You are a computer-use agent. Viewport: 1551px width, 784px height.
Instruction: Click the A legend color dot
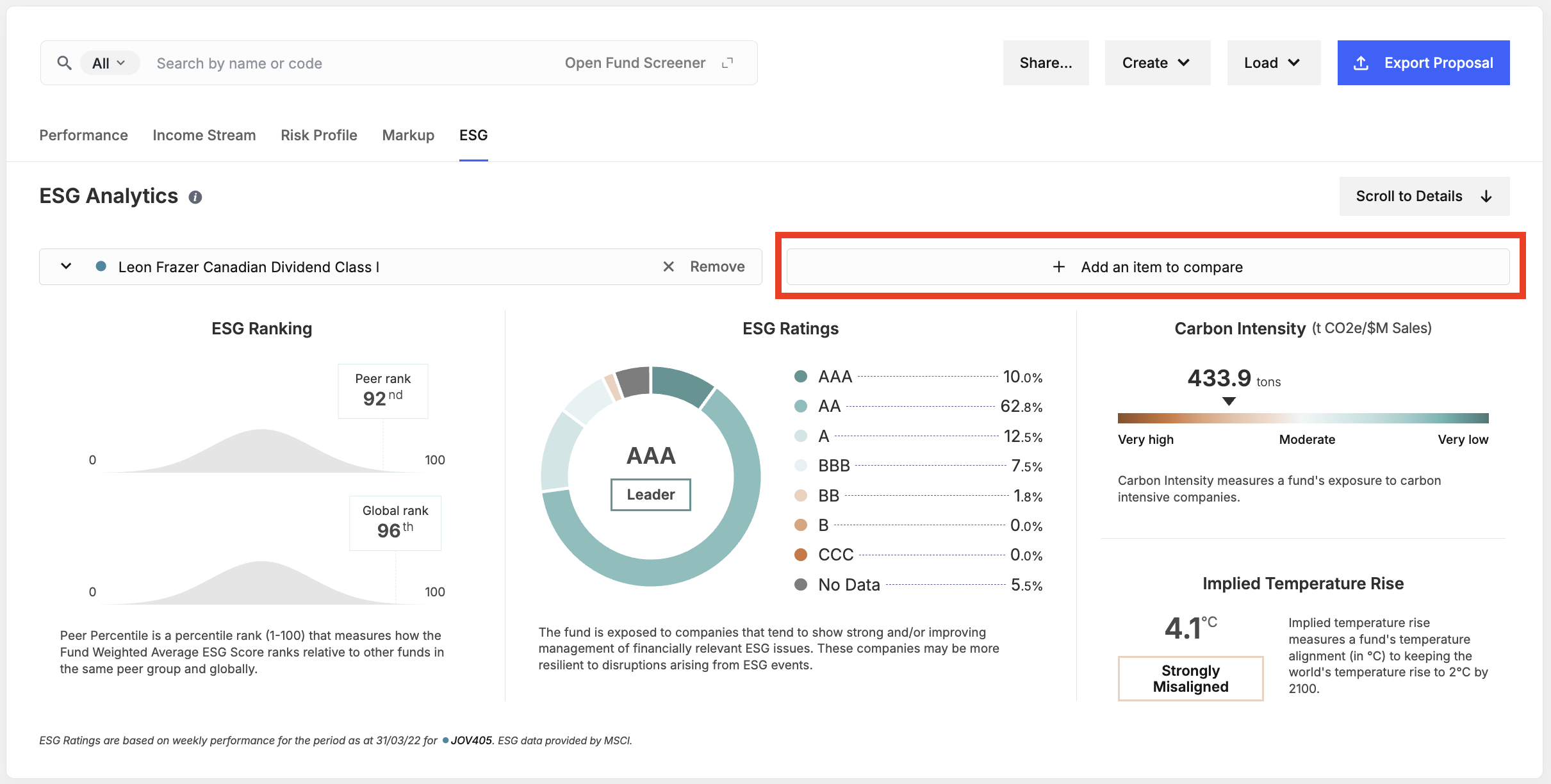coord(800,436)
